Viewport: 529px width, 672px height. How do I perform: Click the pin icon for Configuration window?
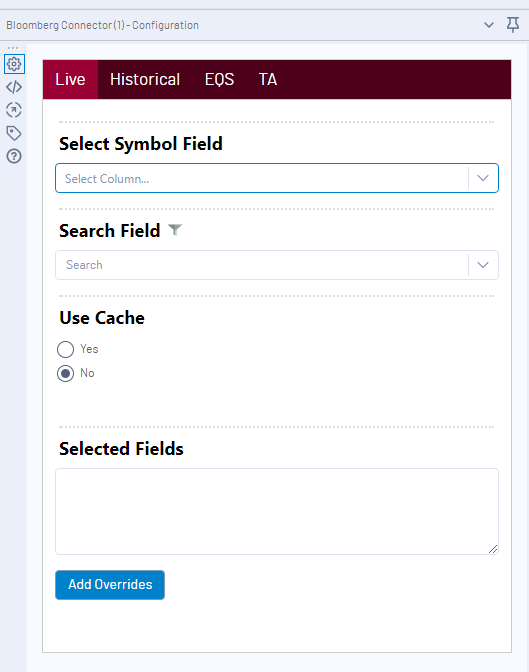click(x=513, y=25)
